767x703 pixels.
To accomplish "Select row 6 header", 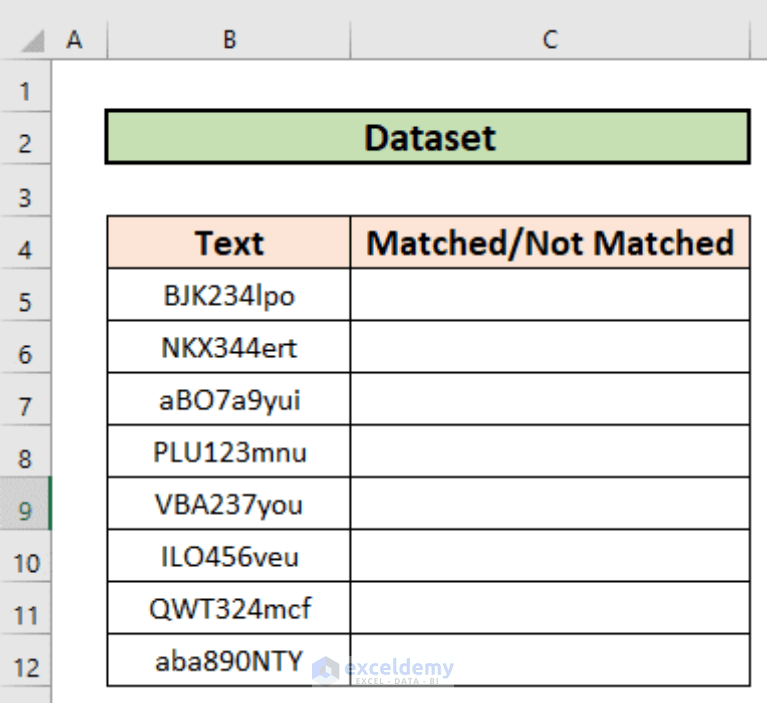I will click(x=25, y=348).
